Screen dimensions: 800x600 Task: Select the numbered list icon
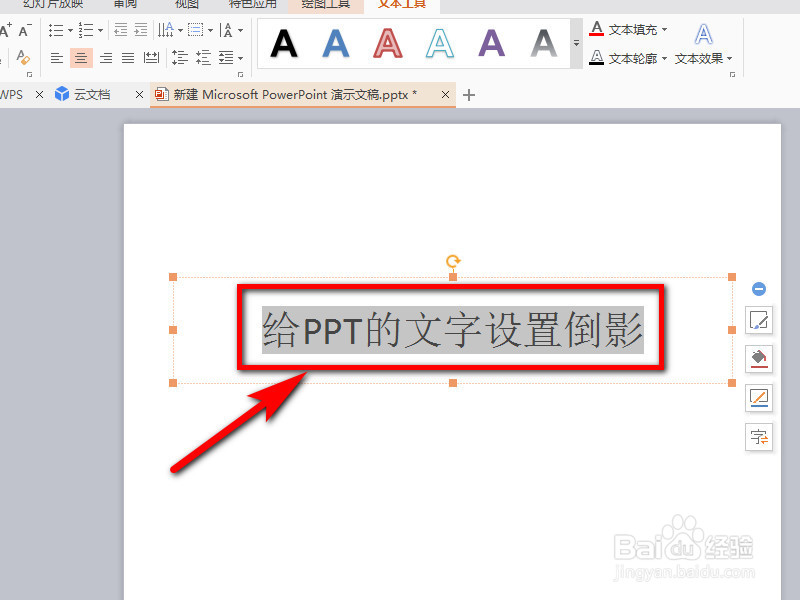point(84,29)
